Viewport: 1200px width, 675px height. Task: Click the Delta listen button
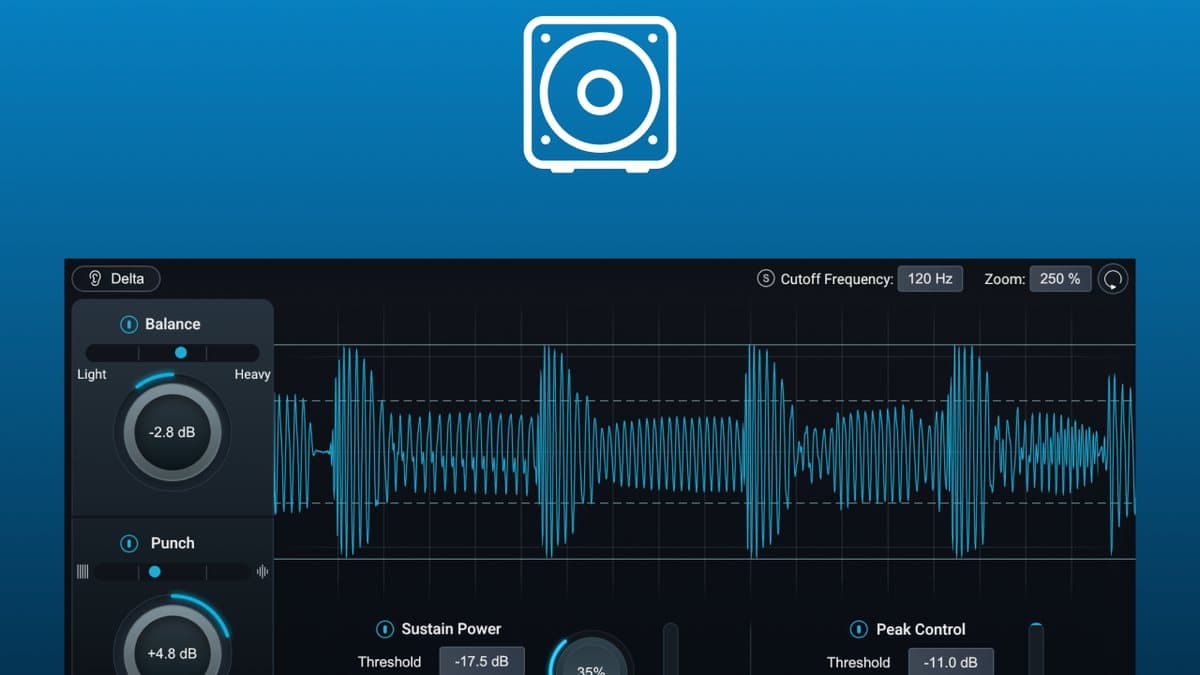point(116,279)
